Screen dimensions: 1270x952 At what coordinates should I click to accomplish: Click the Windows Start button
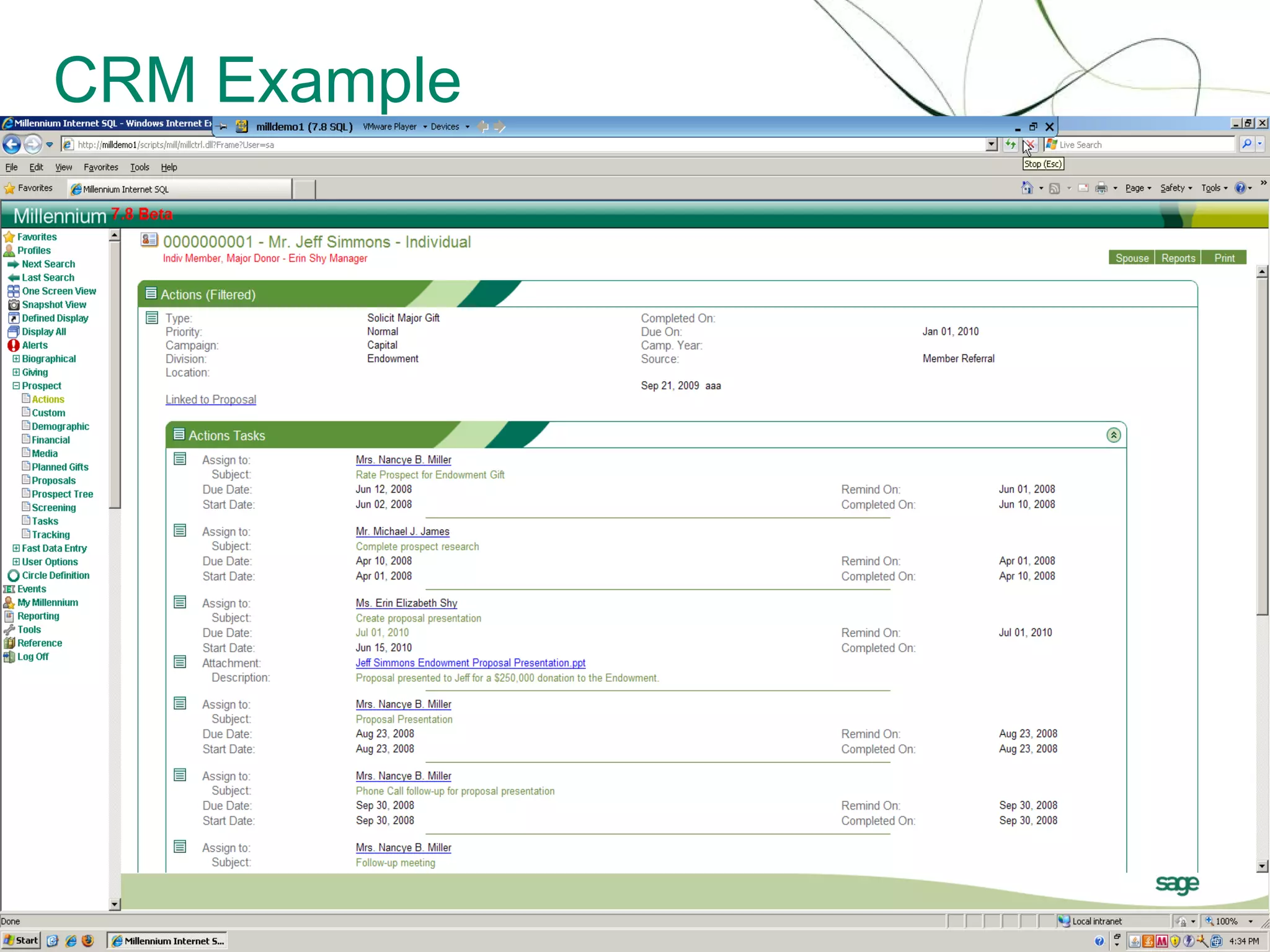click(x=21, y=941)
